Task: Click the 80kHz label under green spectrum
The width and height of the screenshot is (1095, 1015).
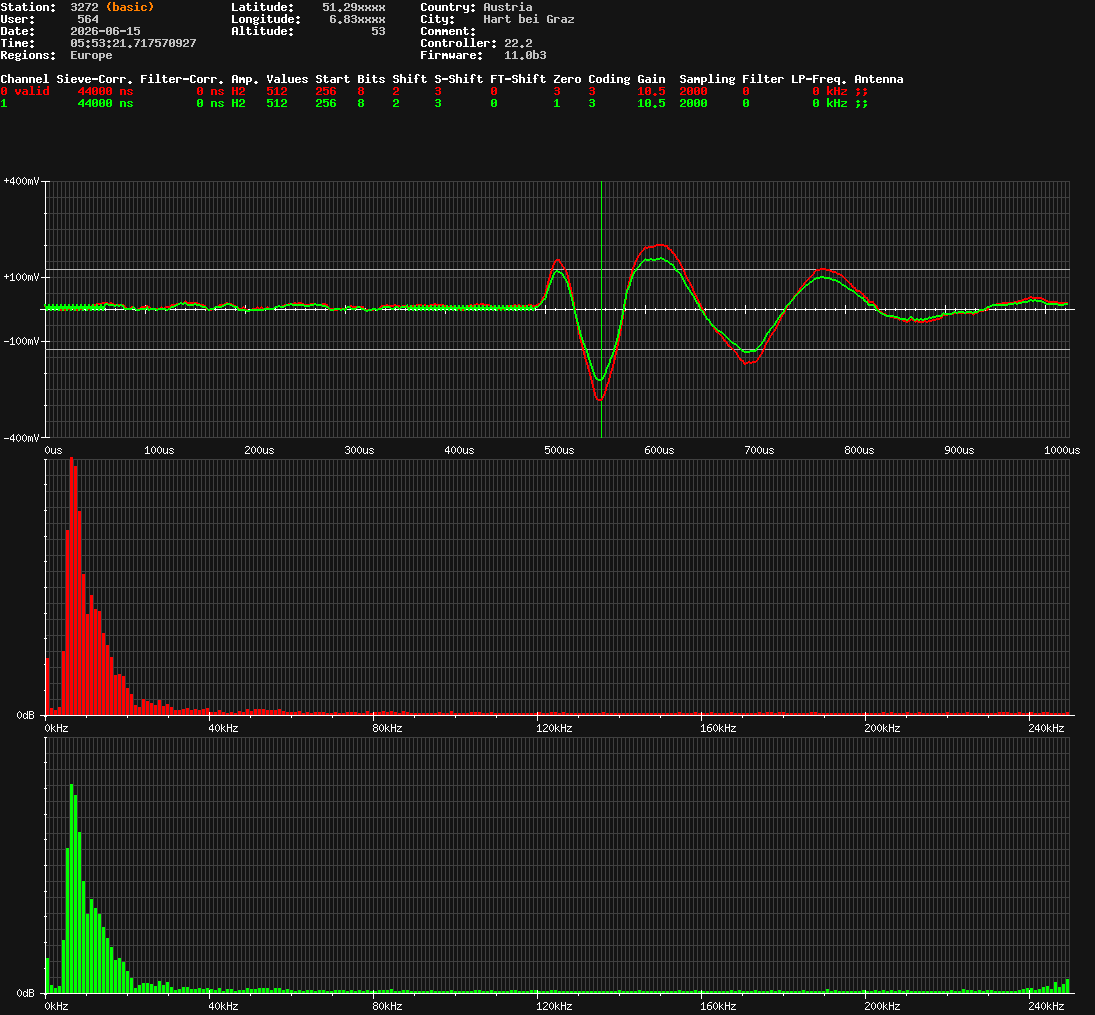Action: [x=387, y=1006]
